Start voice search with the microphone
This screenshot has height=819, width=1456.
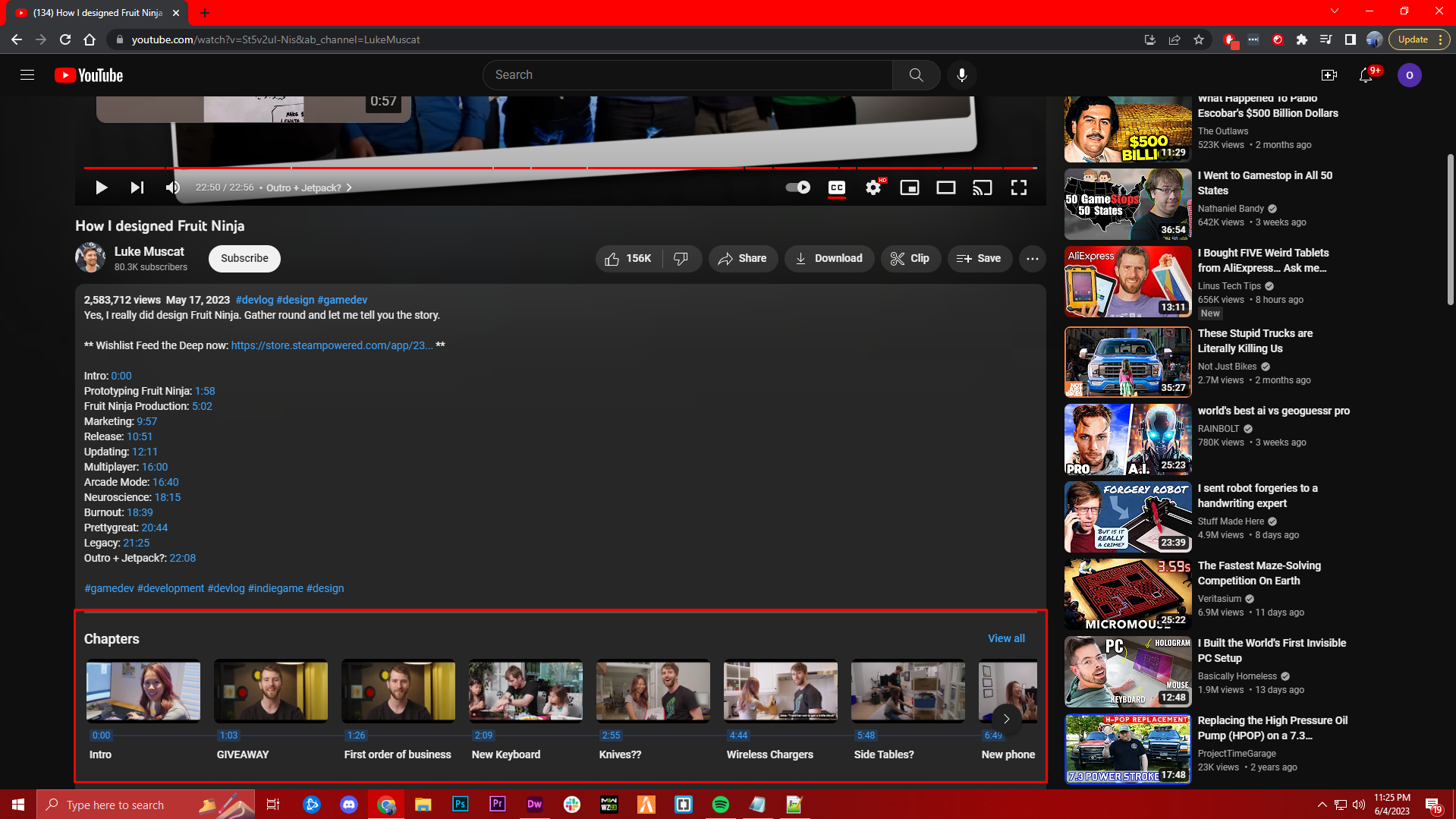click(961, 75)
